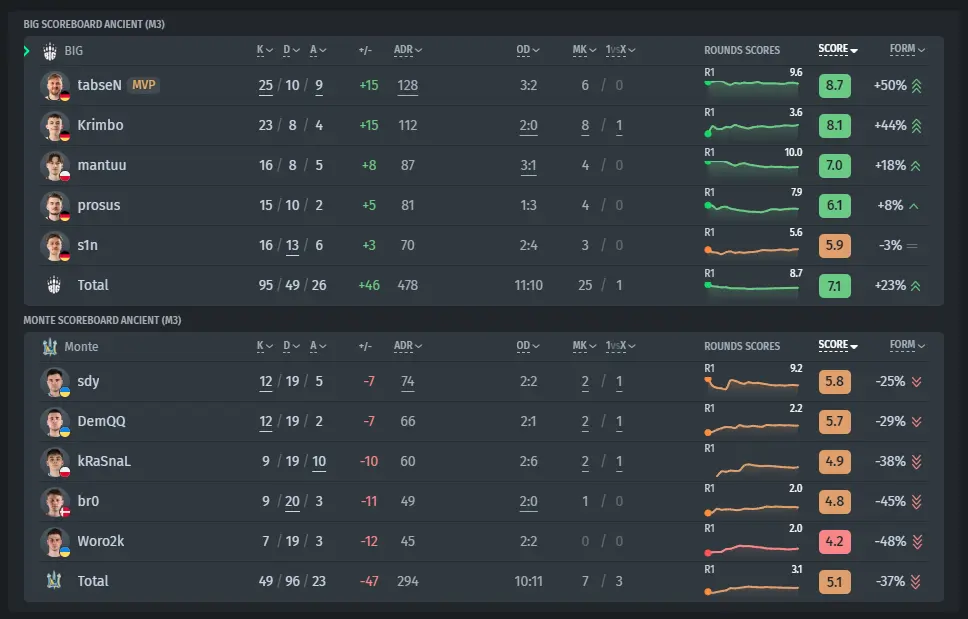This screenshot has height=619, width=968.
Task: Sort BIG table by MK
Action: point(584,50)
